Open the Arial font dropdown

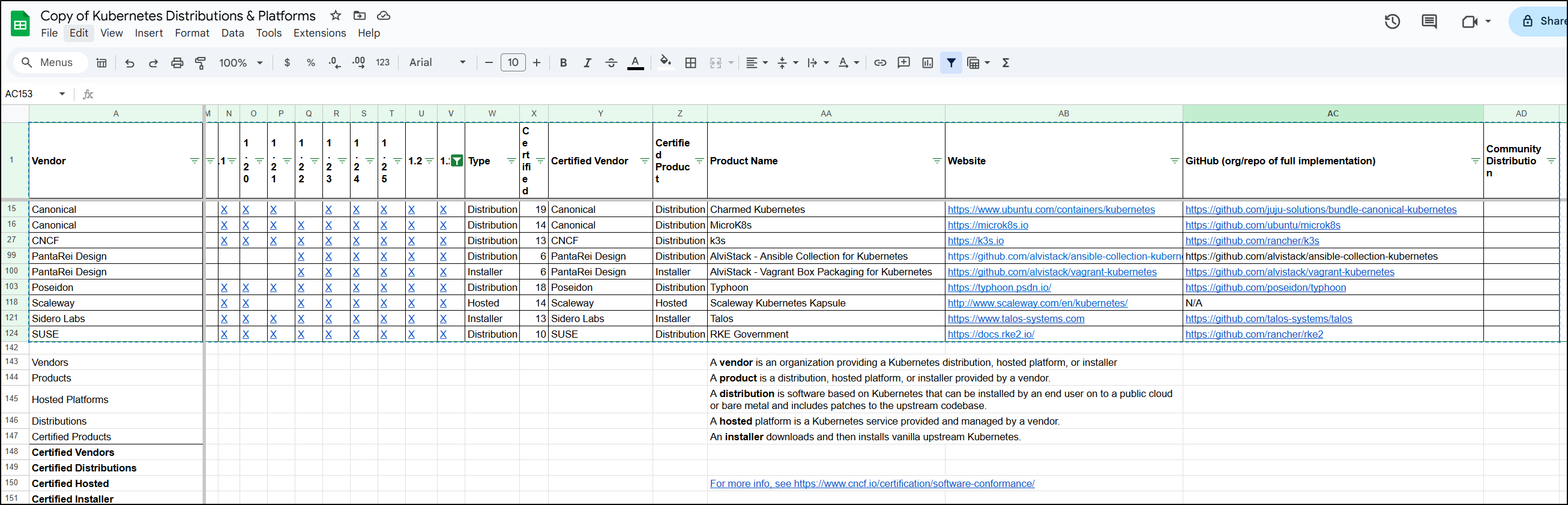437,62
